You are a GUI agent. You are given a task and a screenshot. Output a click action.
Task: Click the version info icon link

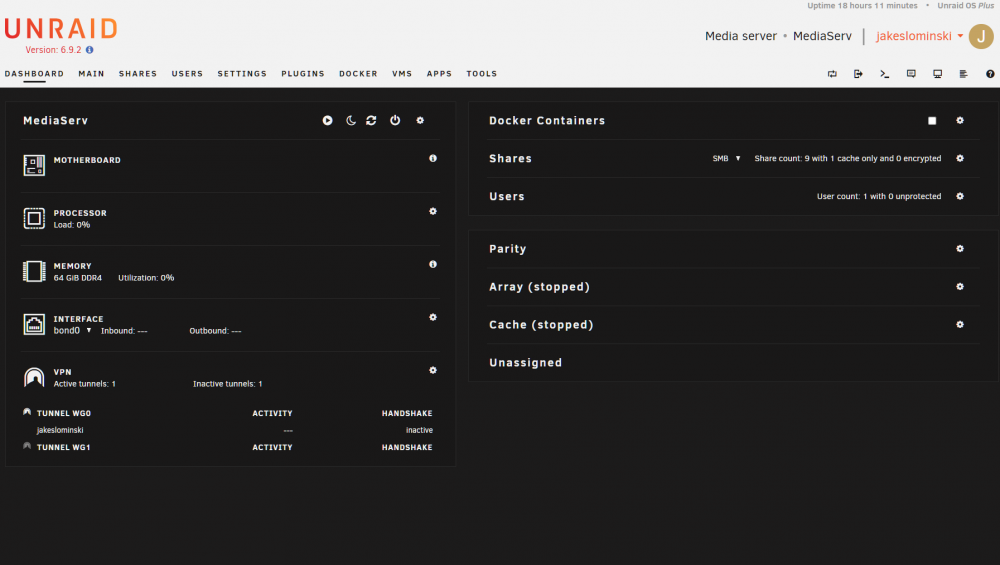coord(89,50)
